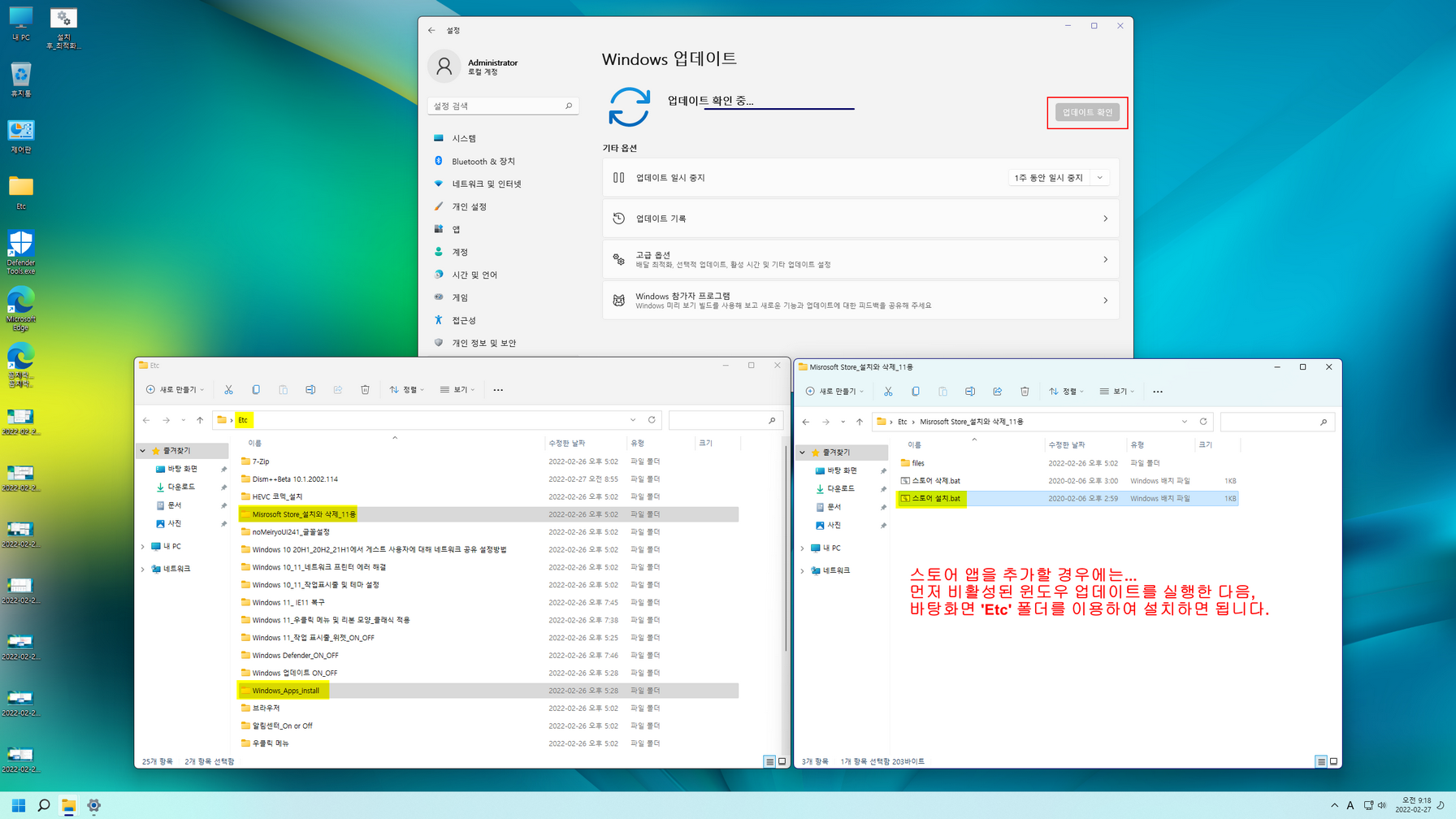Select files folder in Microsoft Store window
This screenshot has width=1456, height=819.
pyautogui.click(x=1068, y=463)
